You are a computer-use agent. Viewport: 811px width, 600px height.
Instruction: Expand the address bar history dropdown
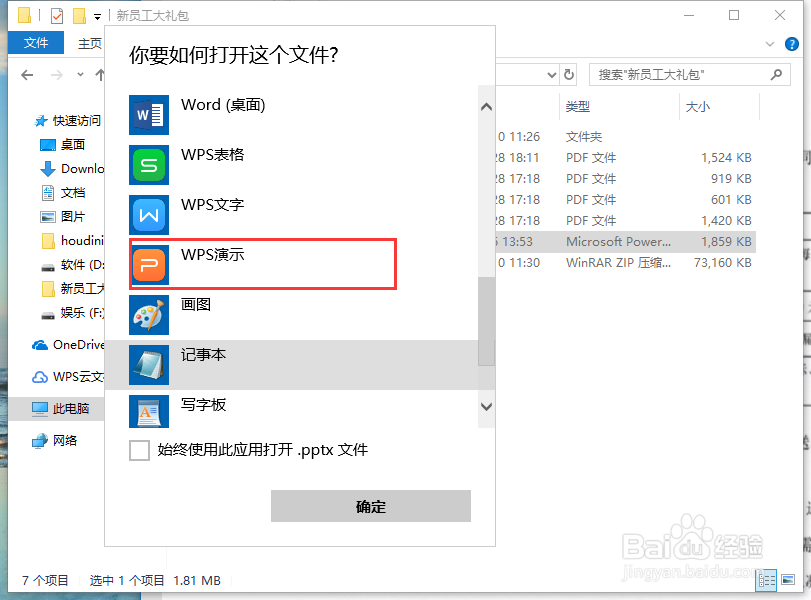tap(552, 75)
